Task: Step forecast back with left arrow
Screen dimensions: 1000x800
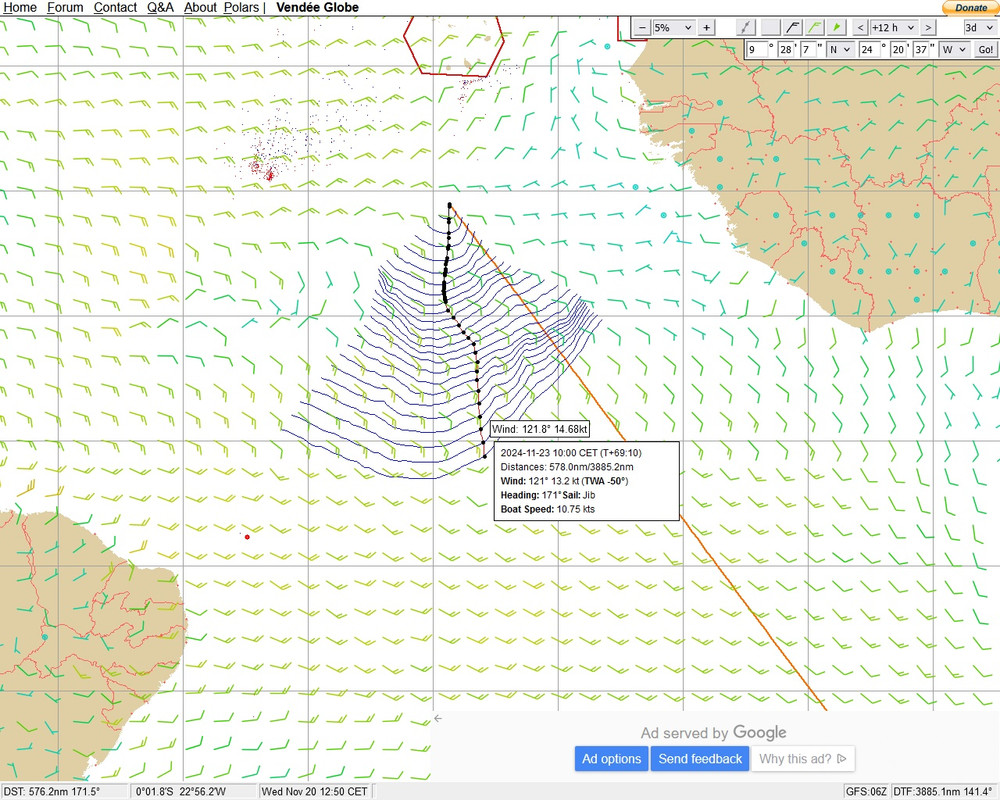Action: point(860,27)
